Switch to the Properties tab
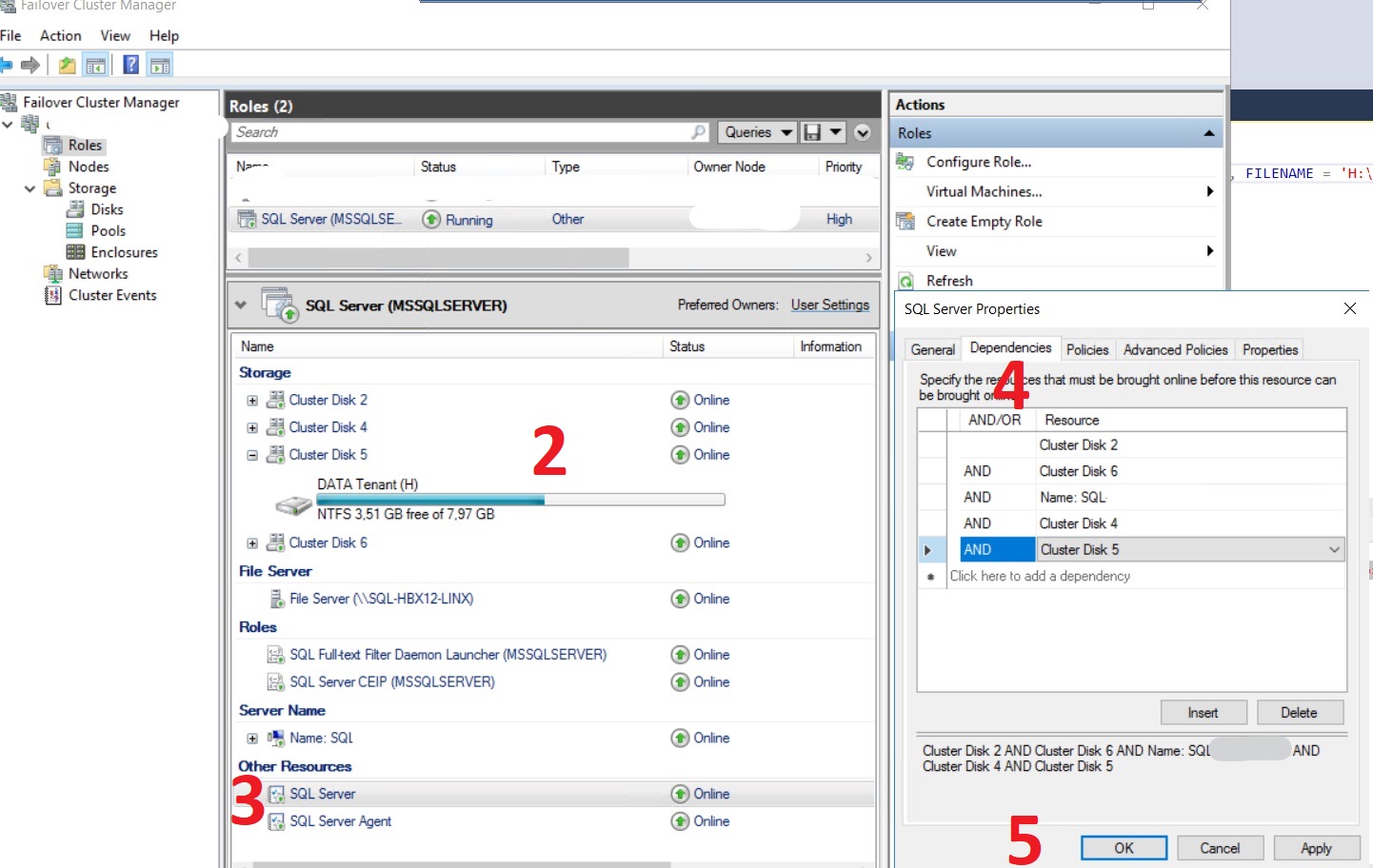The image size is (1373, 868). (1269, 350)
